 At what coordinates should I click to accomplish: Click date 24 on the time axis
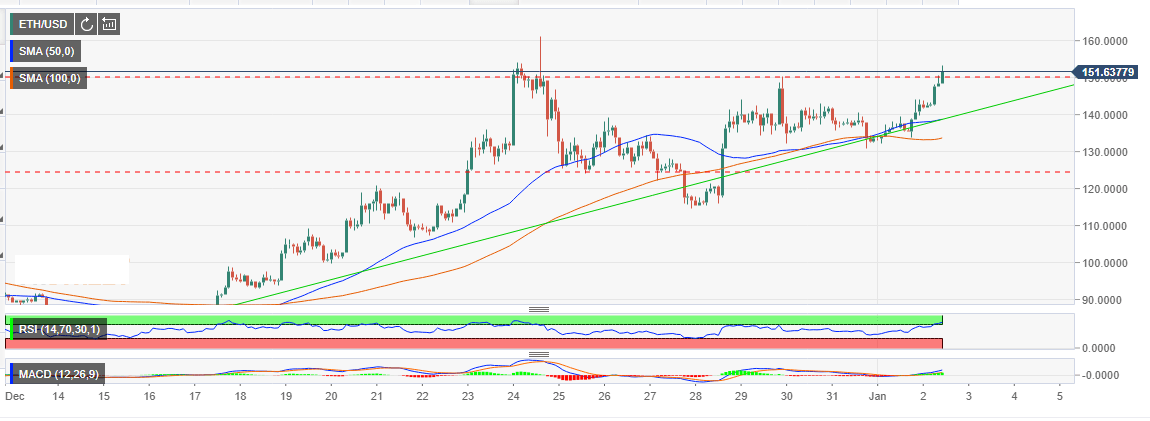coord(513,397)
